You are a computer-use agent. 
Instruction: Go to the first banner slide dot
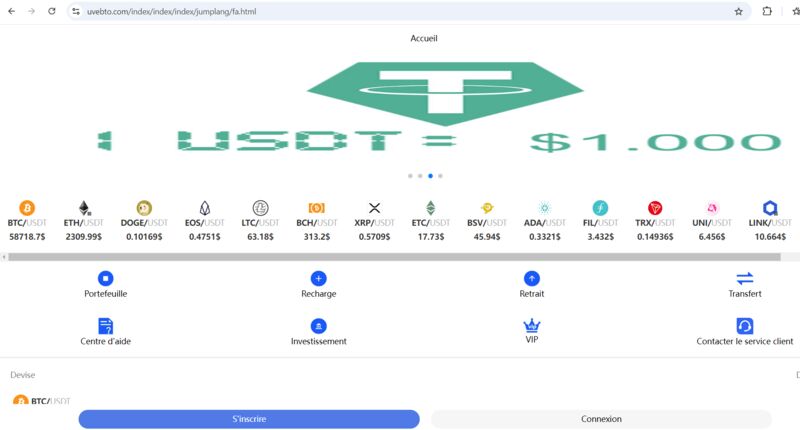[410, 176]
